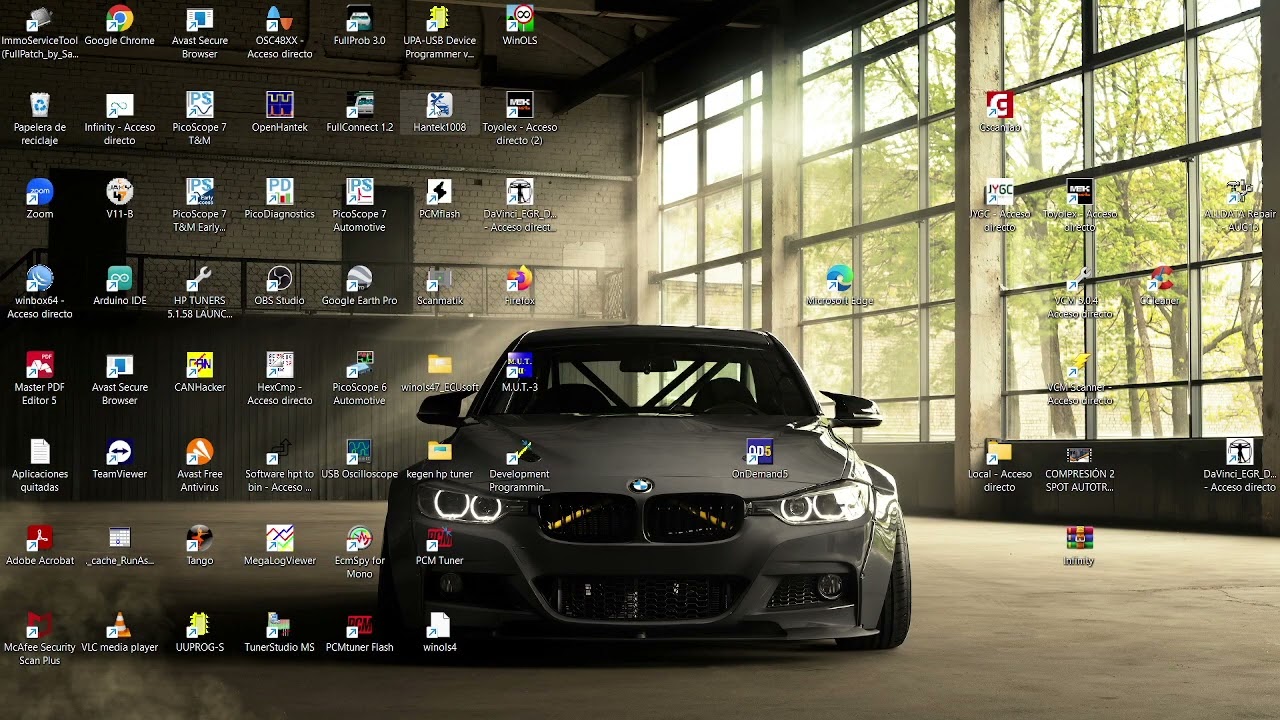Click the VCM Scanner shortcut icon
This screenshot has width=1280, height=720.
pos(1080,365)
